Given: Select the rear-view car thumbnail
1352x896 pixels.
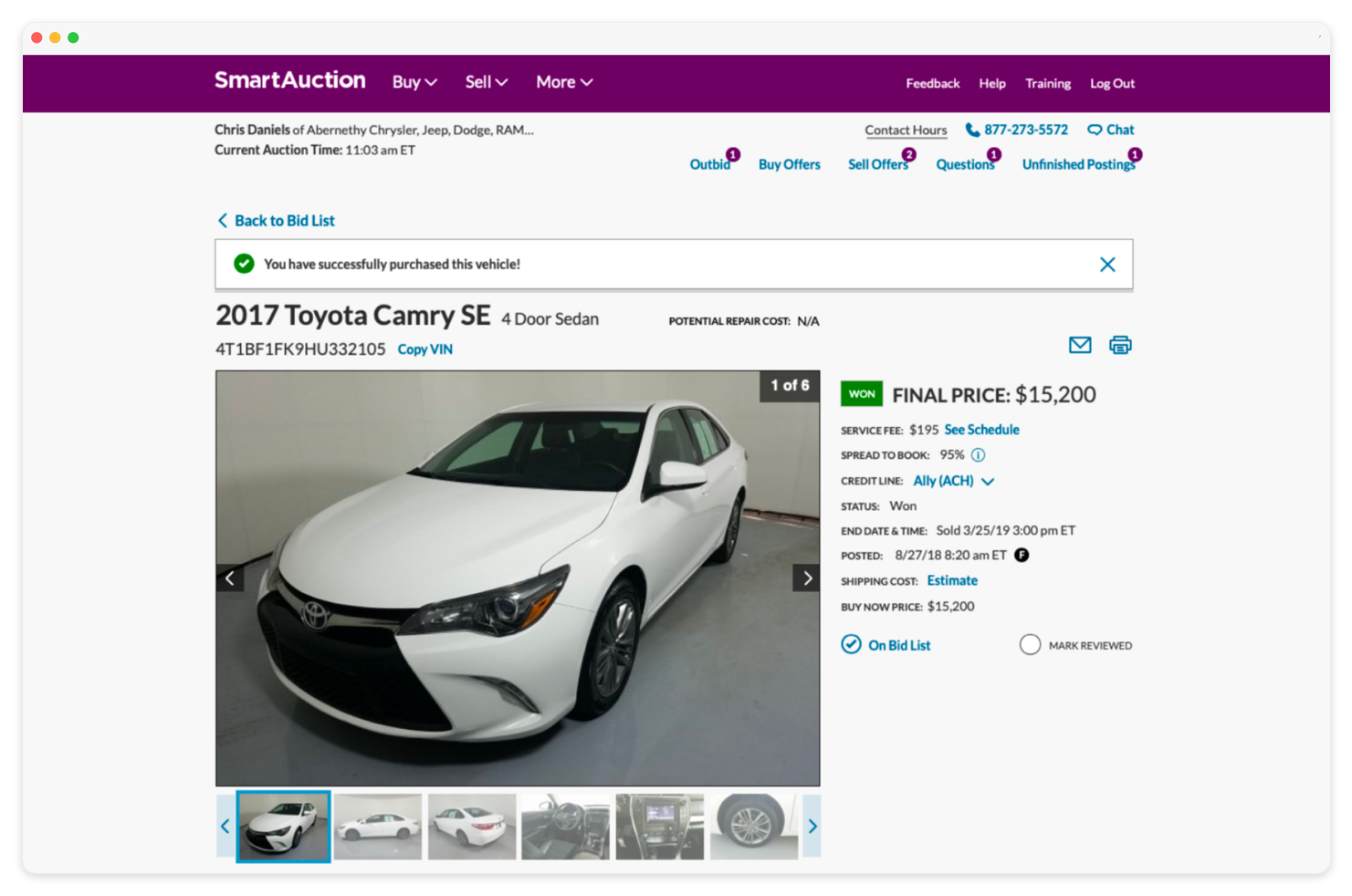Looking at the screenshot, I should point(472,827).
